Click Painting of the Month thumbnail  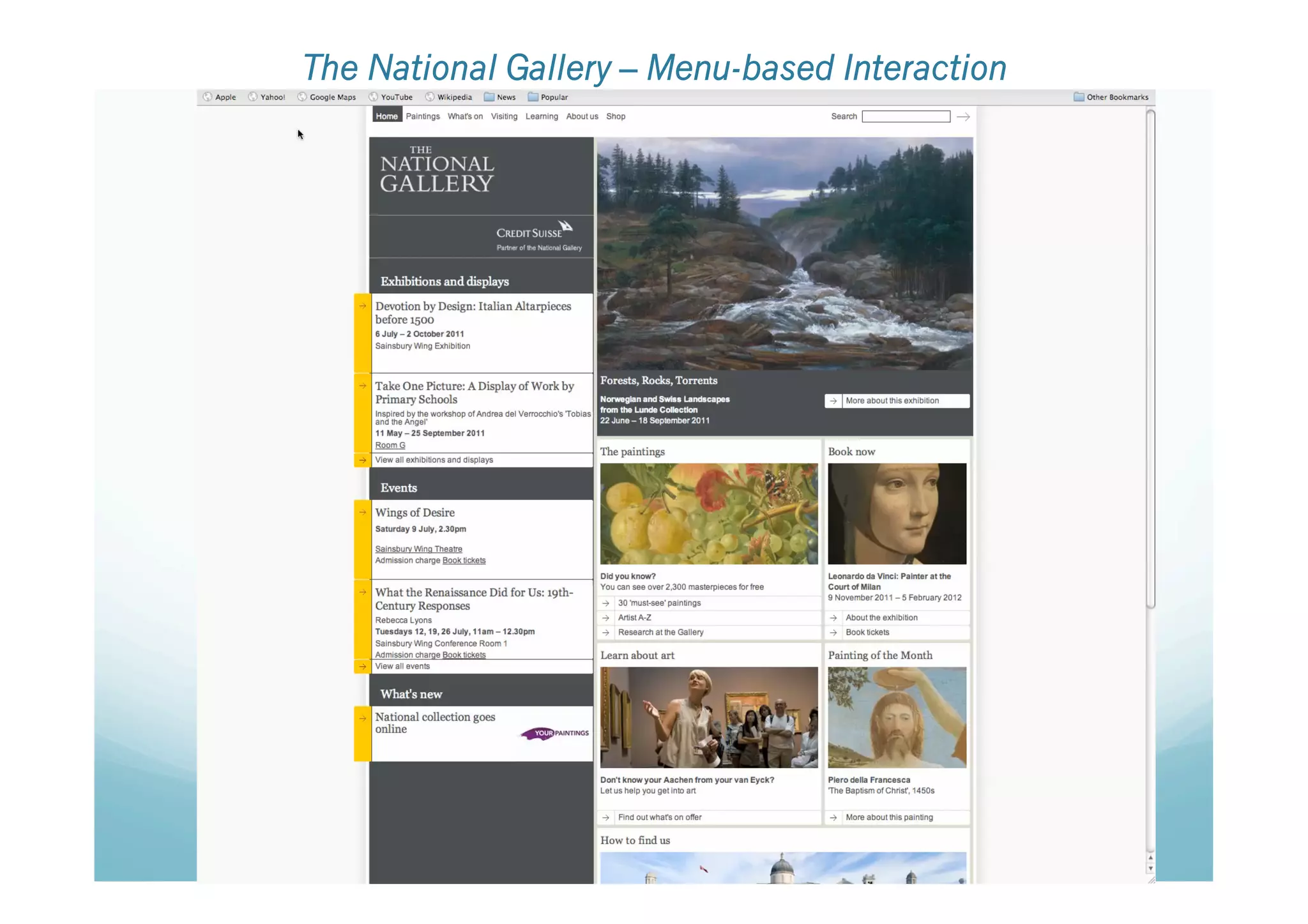897,718
